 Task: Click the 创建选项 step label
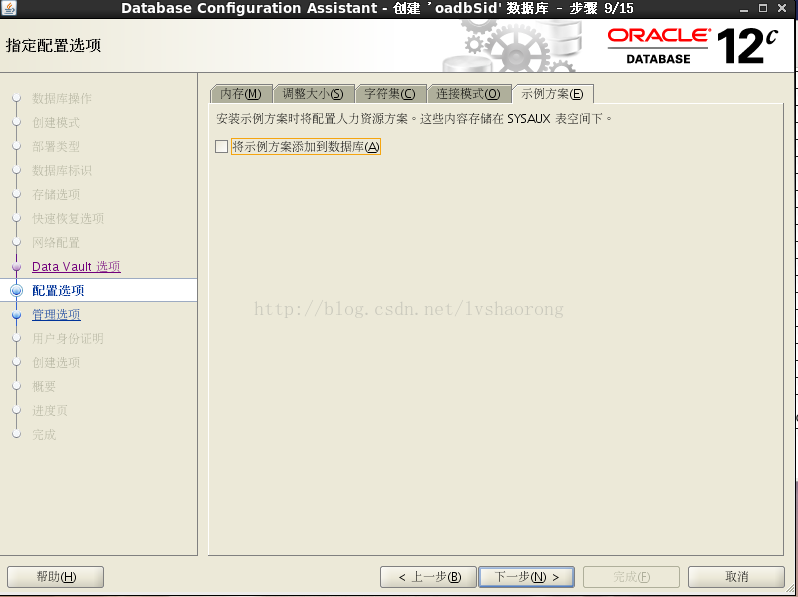click(x=56, y=362)
